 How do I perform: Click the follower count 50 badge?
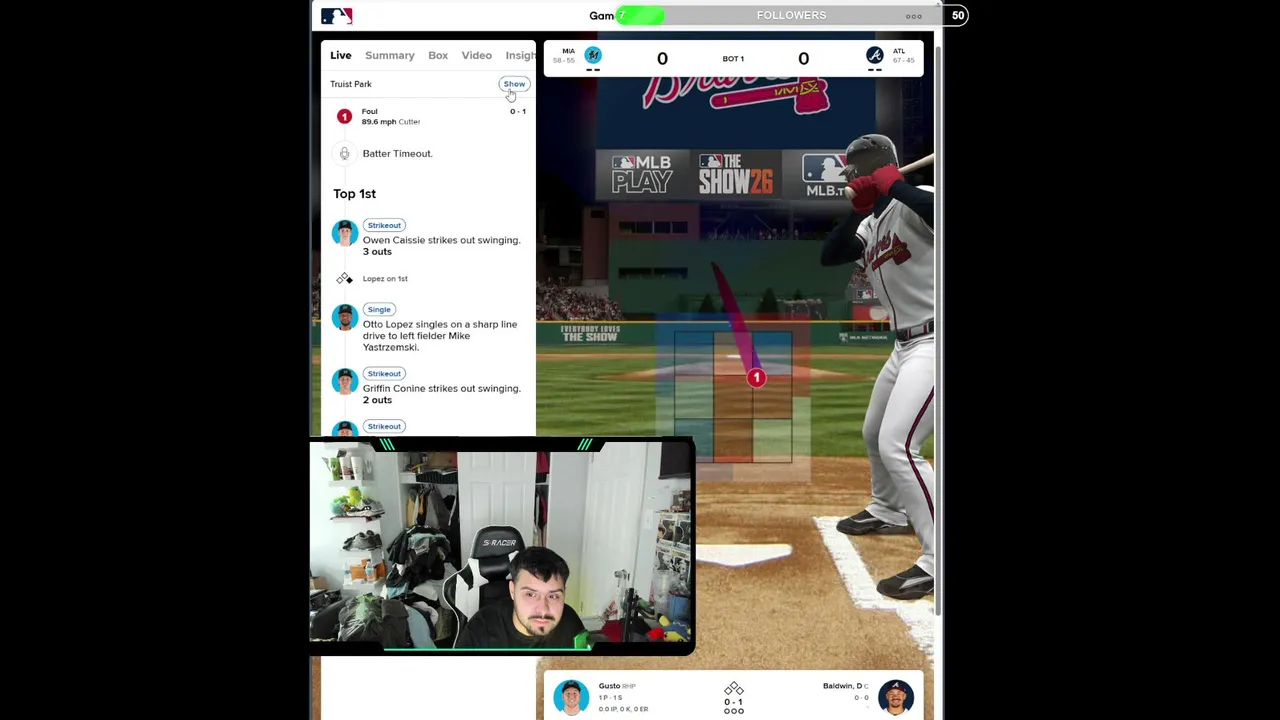(958, 15)
